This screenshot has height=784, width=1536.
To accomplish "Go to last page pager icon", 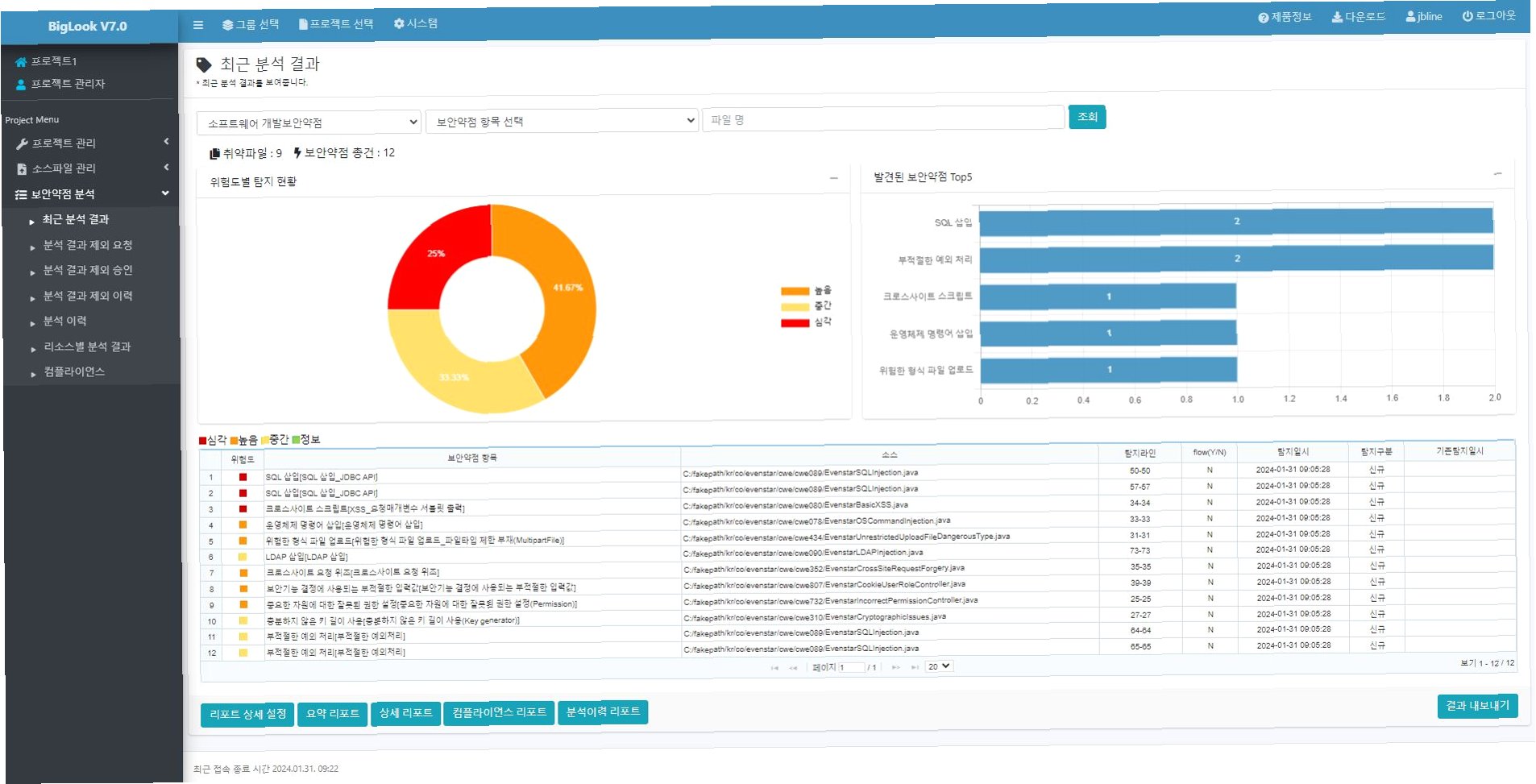I will point(915,667).
